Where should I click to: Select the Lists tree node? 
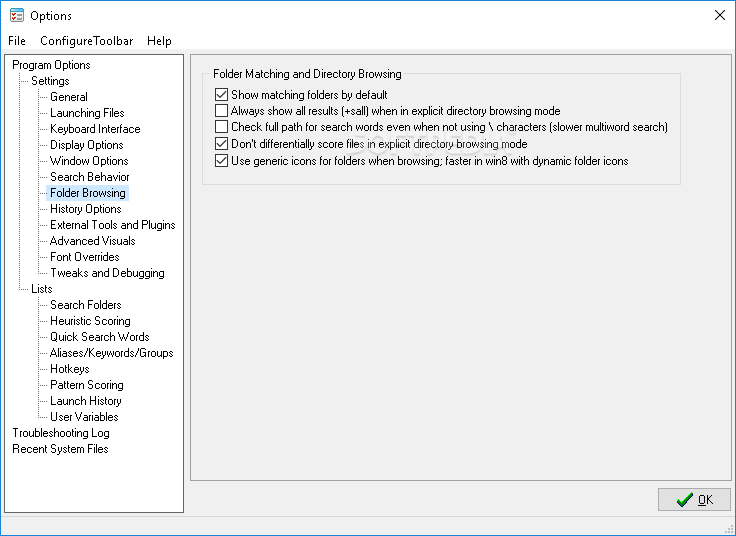(42, 289)
